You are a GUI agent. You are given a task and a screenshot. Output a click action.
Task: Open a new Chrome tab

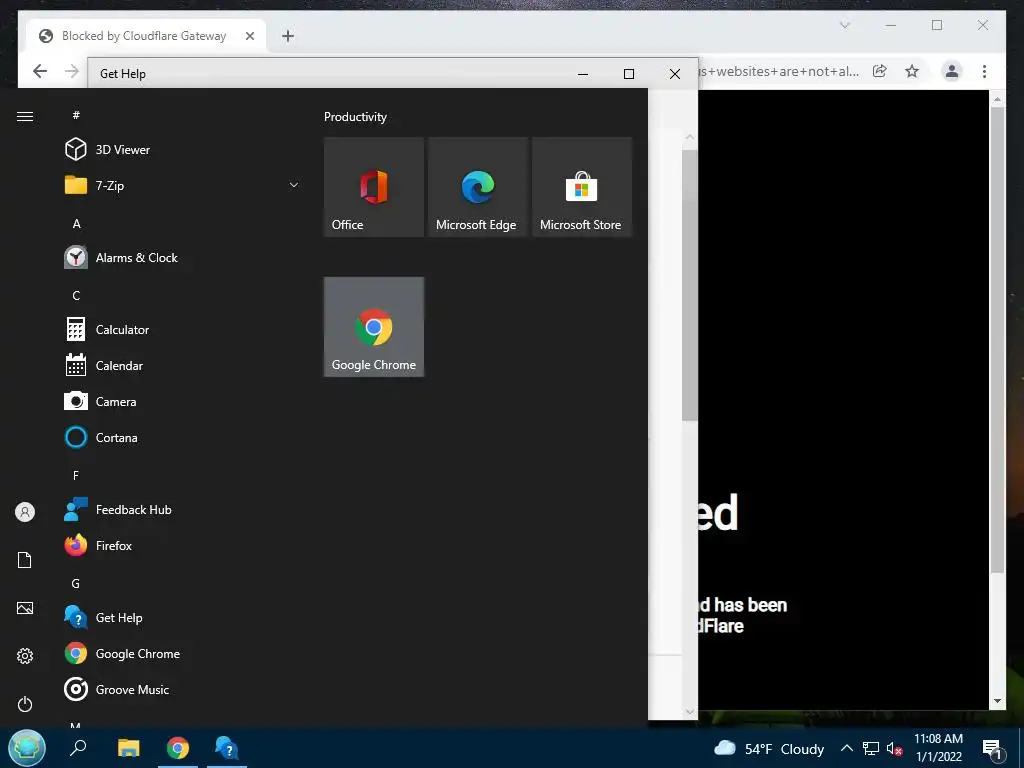[288, 36]
